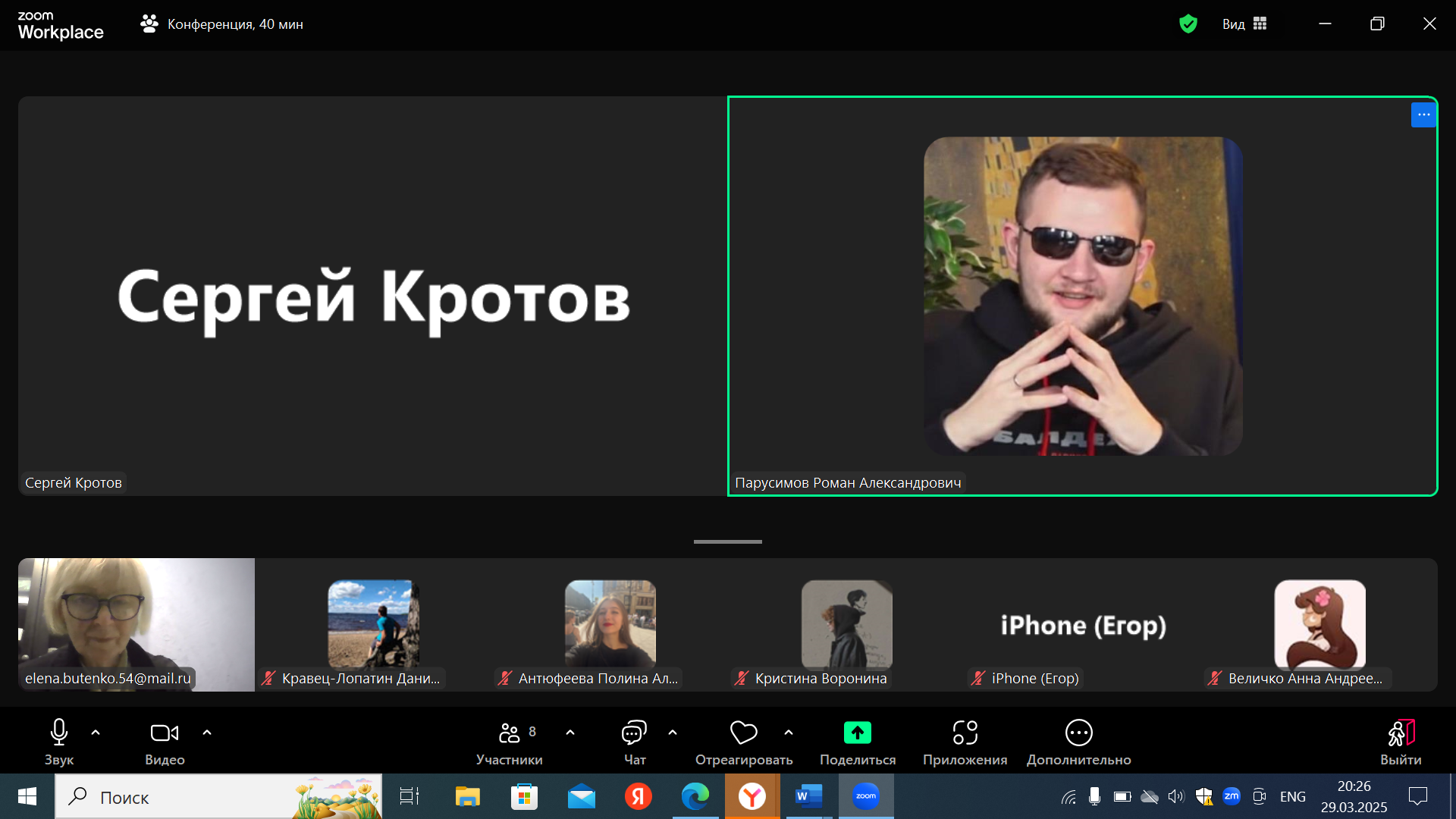The width and height of the screenshot is (1456, 819).
Task: Click the battery tray icon
Action: pos(1122,796)
